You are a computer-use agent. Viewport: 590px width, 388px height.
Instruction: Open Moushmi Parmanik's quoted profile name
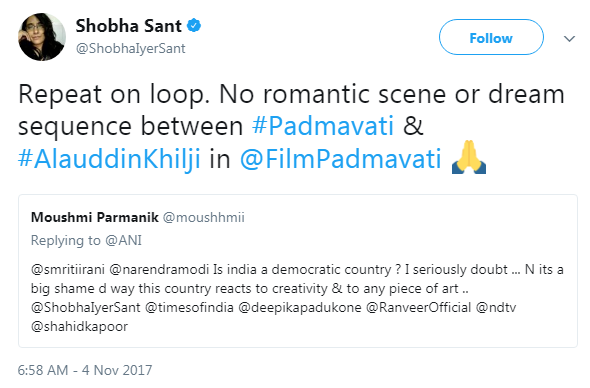point(95,217)
